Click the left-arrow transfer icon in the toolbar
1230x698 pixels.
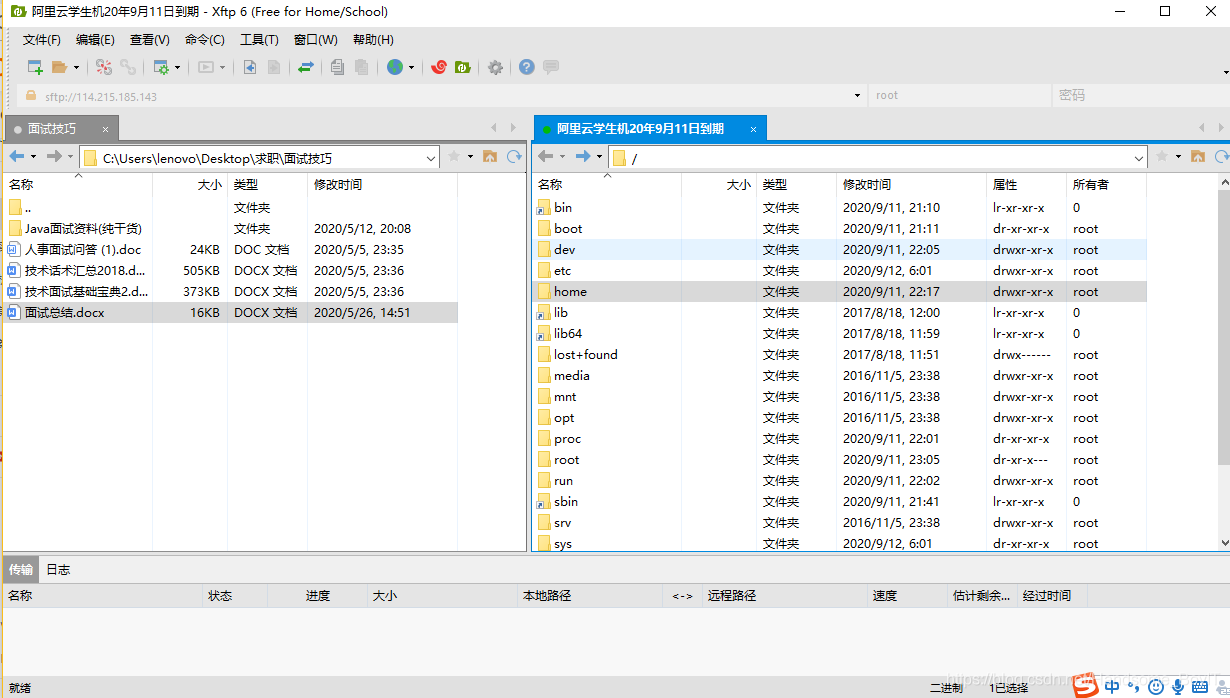tap(250, 67)
